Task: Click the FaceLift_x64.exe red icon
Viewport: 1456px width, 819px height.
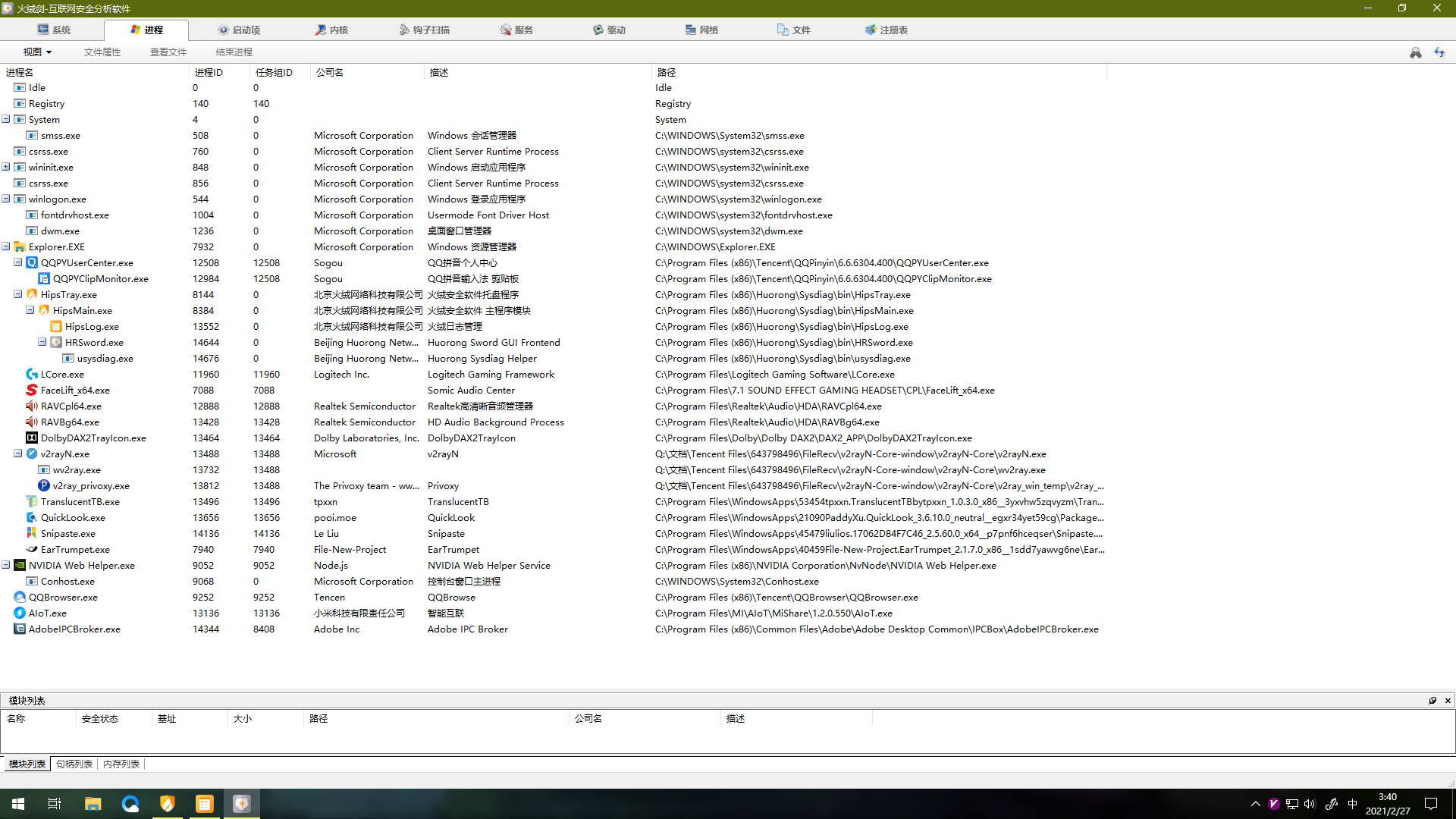Action: (x=32, y=391)
